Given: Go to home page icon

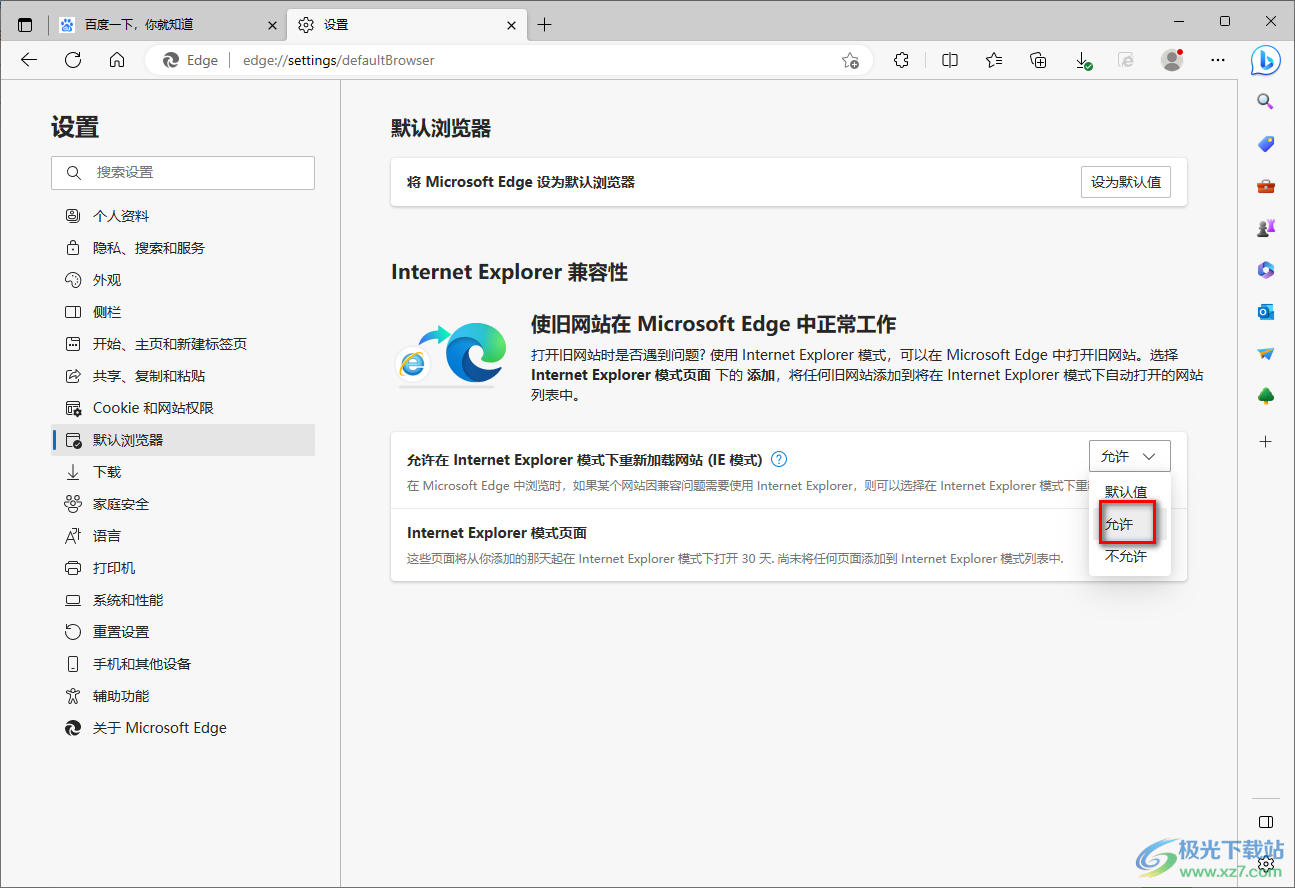Looking at the screenshot, I should (x=117, y=60).
